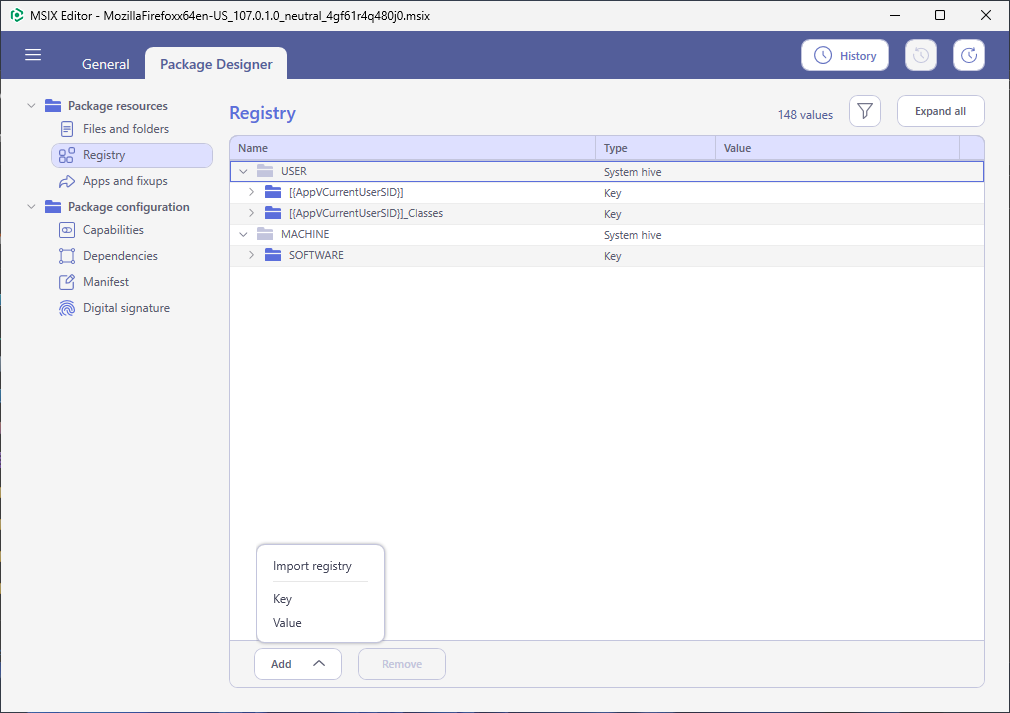The height and width of the screenshot is (713, 1010).
Task: Open the registry filter funnel
Action: point(864,111)
